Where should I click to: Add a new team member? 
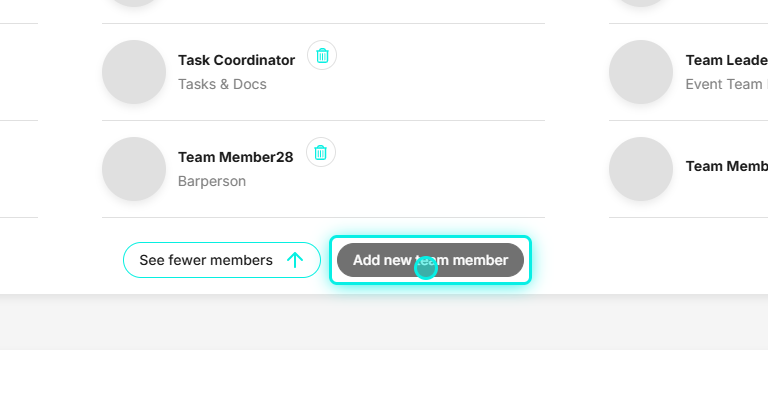(x=430, y=260)
